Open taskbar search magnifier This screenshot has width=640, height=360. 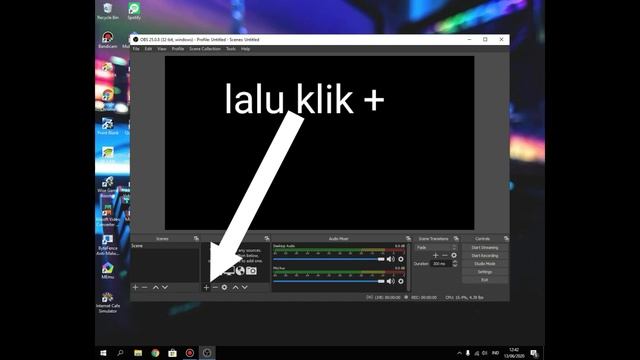(x=120, y=353)
